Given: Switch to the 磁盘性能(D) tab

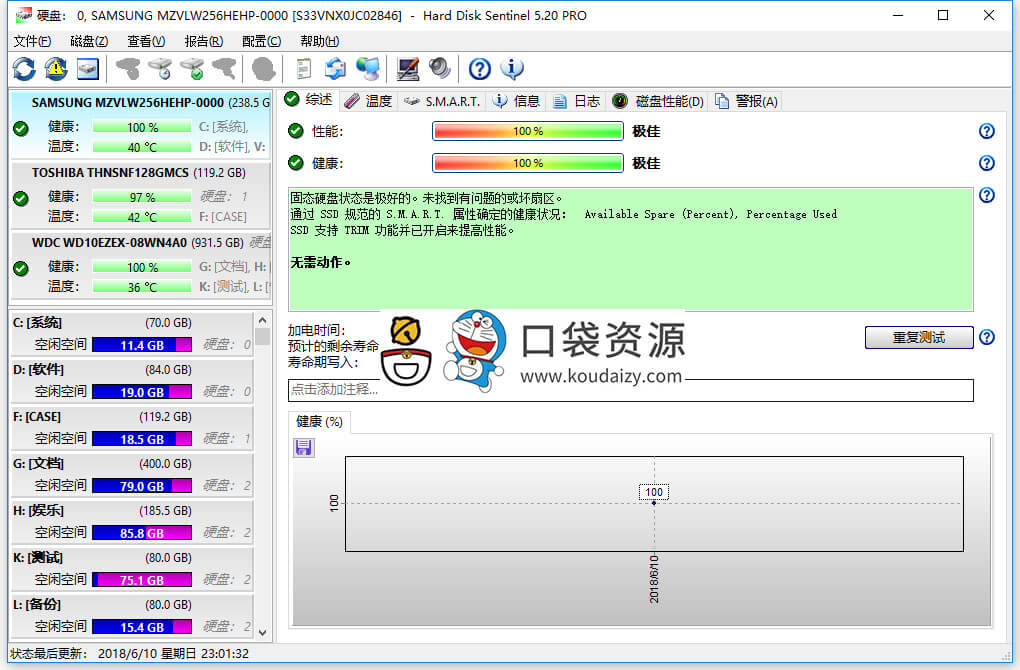Looking at the screenshot, I should 658,101.
